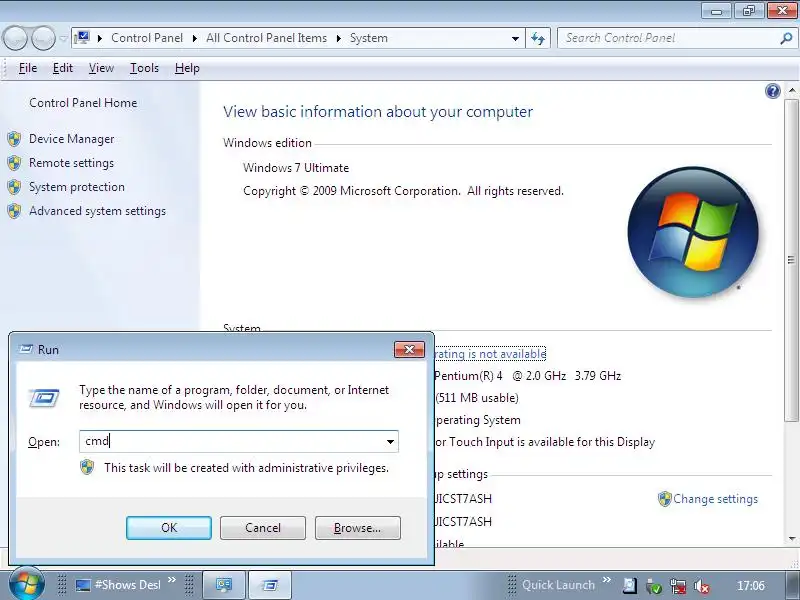The height and width of the screenshot is (600, 800).
Task: Click the Quick Launch toolbar label
Action: pos(558,585)
